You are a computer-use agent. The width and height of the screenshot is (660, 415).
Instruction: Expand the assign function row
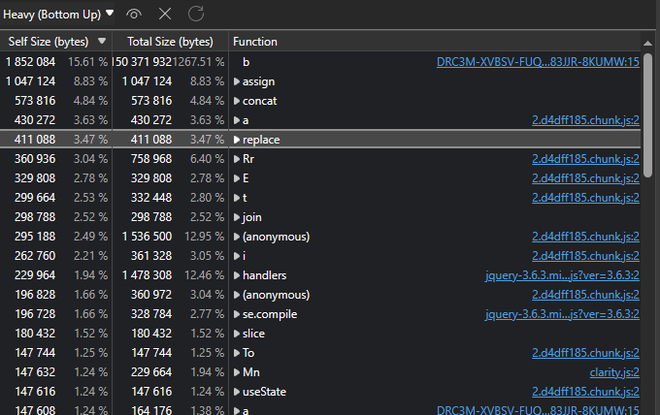click(x=237, y=81)
